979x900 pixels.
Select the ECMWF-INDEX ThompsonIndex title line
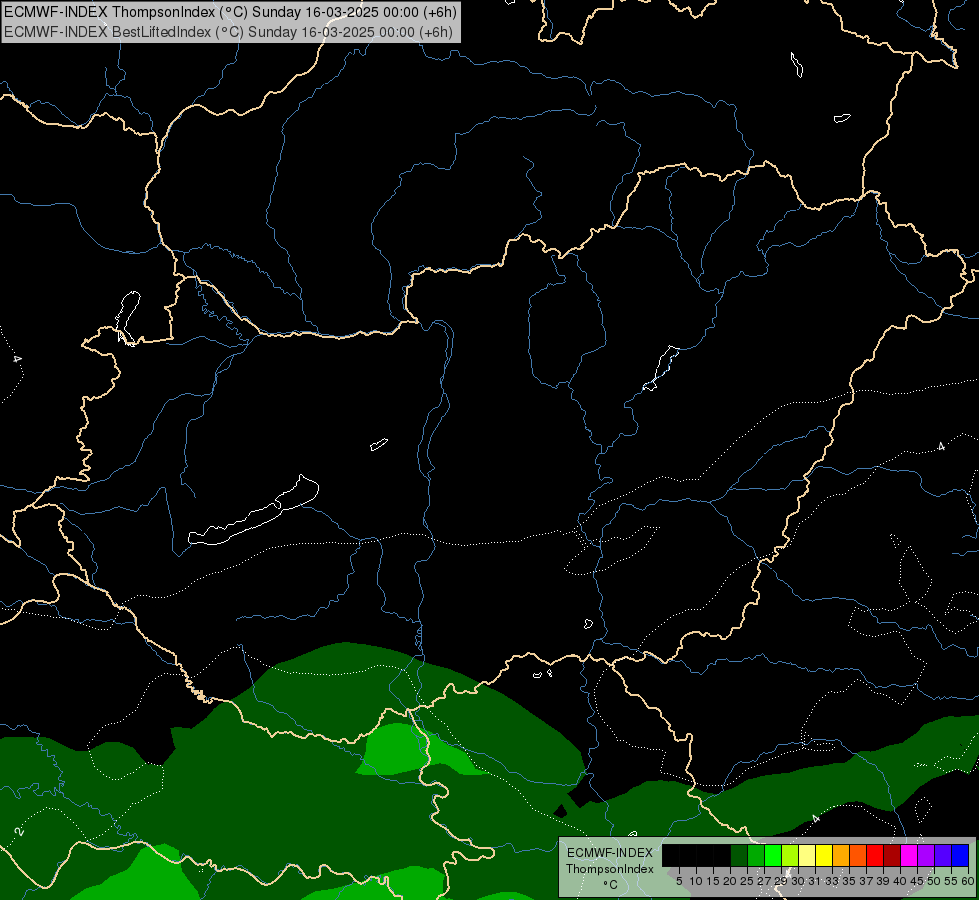point(230,12)
